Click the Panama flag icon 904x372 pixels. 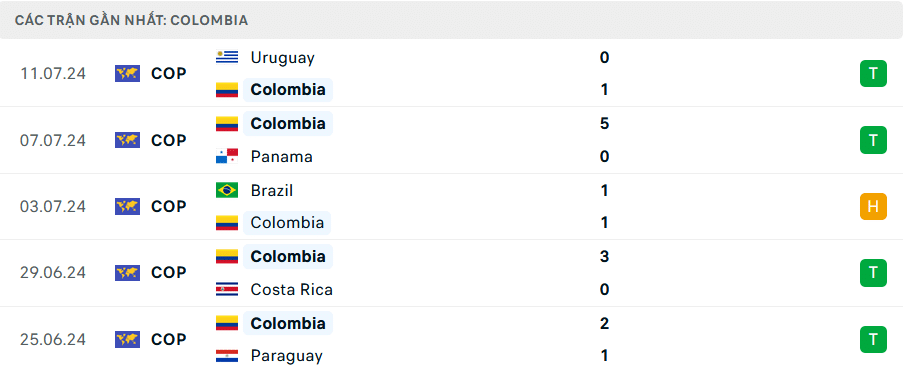click(227, 156)
